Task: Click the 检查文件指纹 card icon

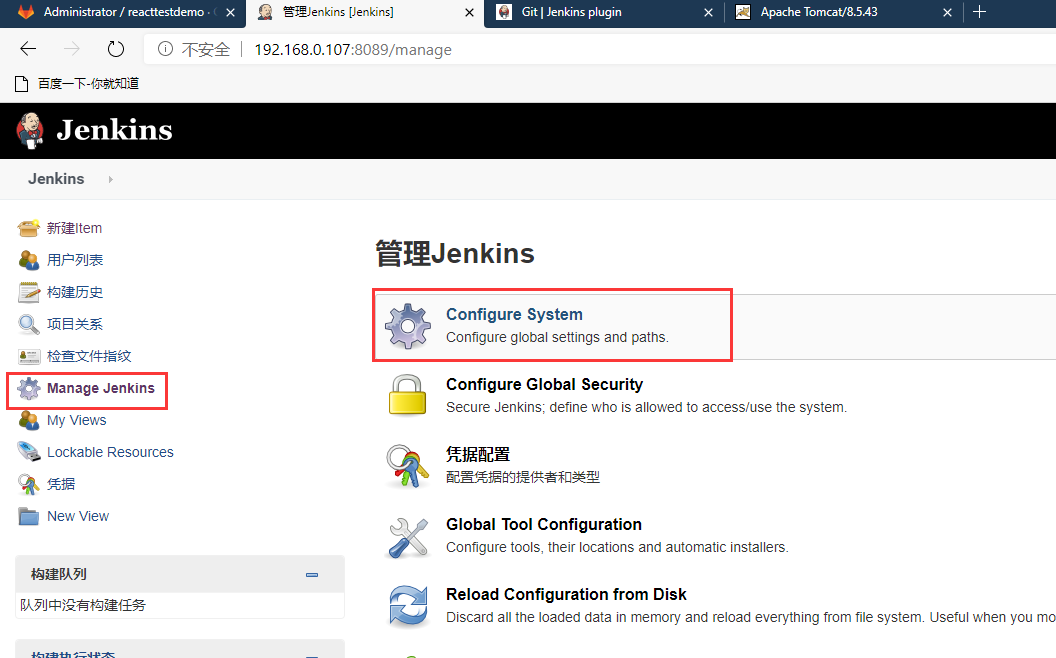Action: click(28, 356)
